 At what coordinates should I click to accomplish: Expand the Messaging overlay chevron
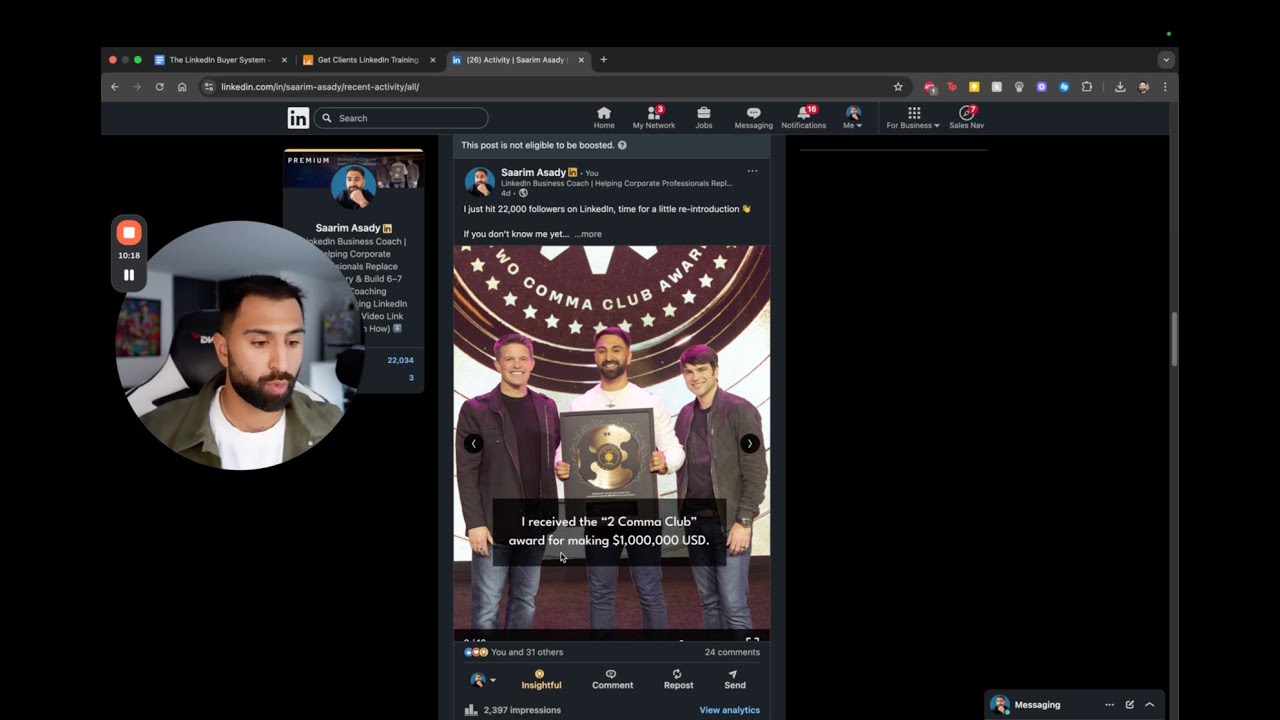coord(1150,705)
